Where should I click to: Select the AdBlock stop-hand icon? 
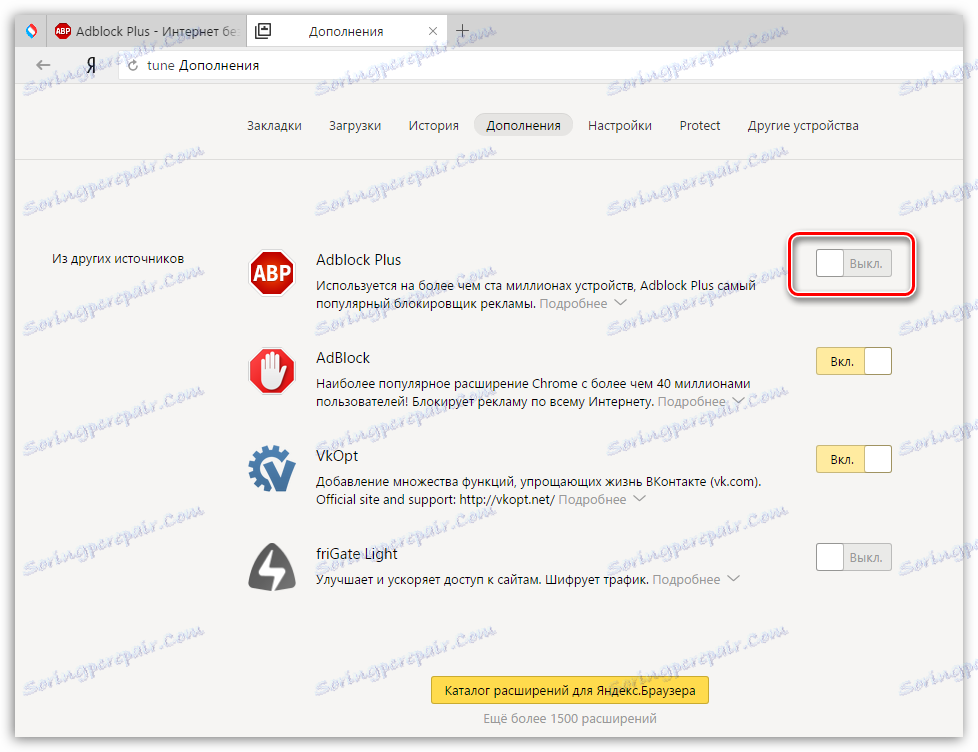pos(271,370)
